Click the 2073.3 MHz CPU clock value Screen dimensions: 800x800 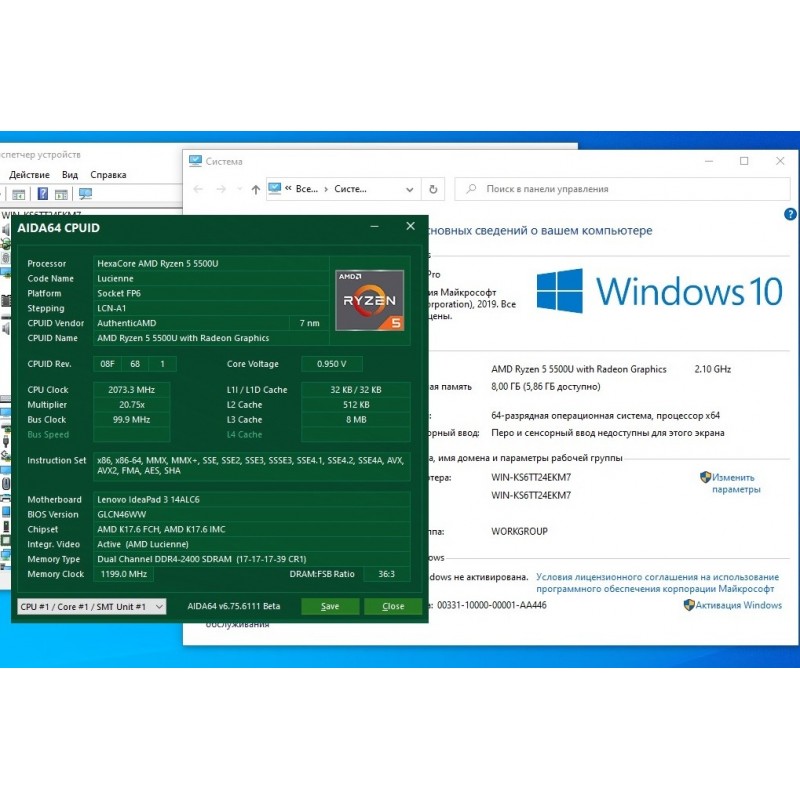pos(132,390)
